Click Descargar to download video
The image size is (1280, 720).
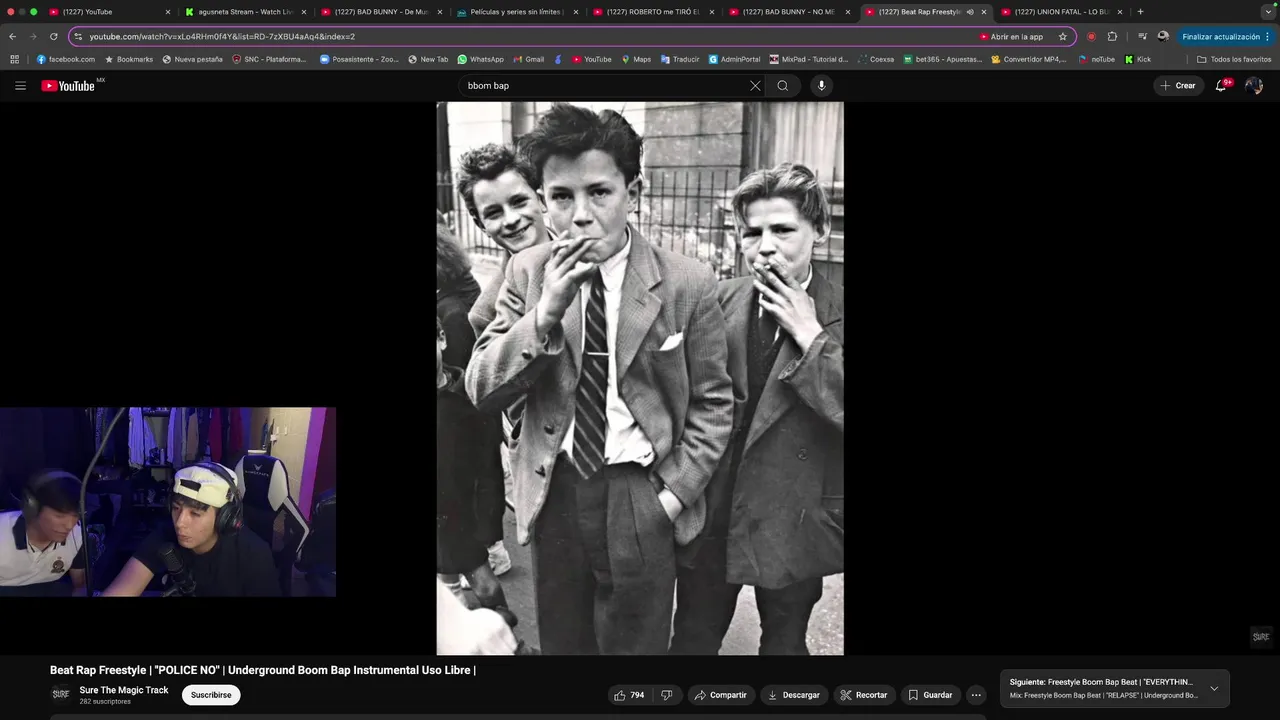(x=793, y=695)
